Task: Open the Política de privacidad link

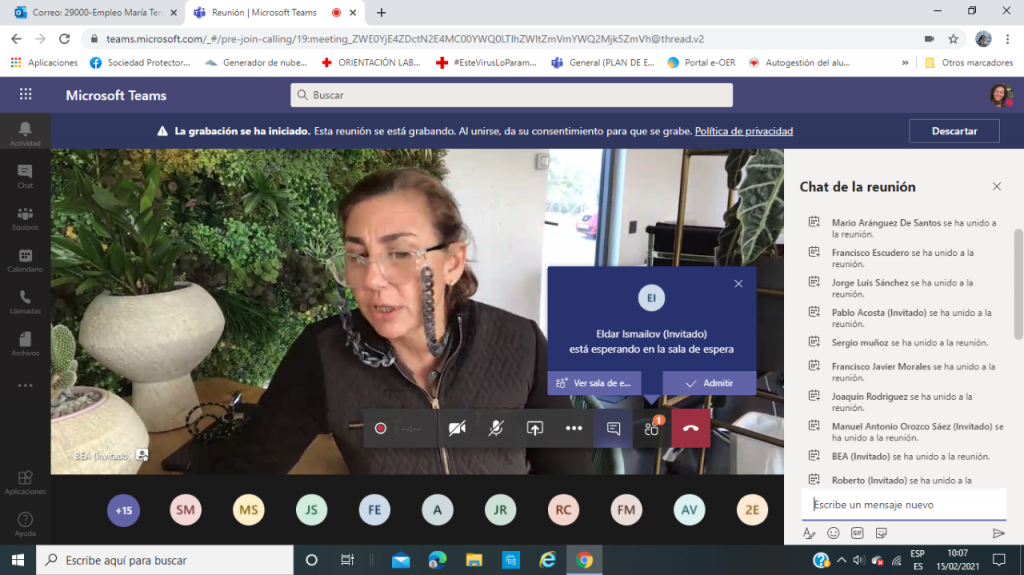Action: click(x=743, y=131)
